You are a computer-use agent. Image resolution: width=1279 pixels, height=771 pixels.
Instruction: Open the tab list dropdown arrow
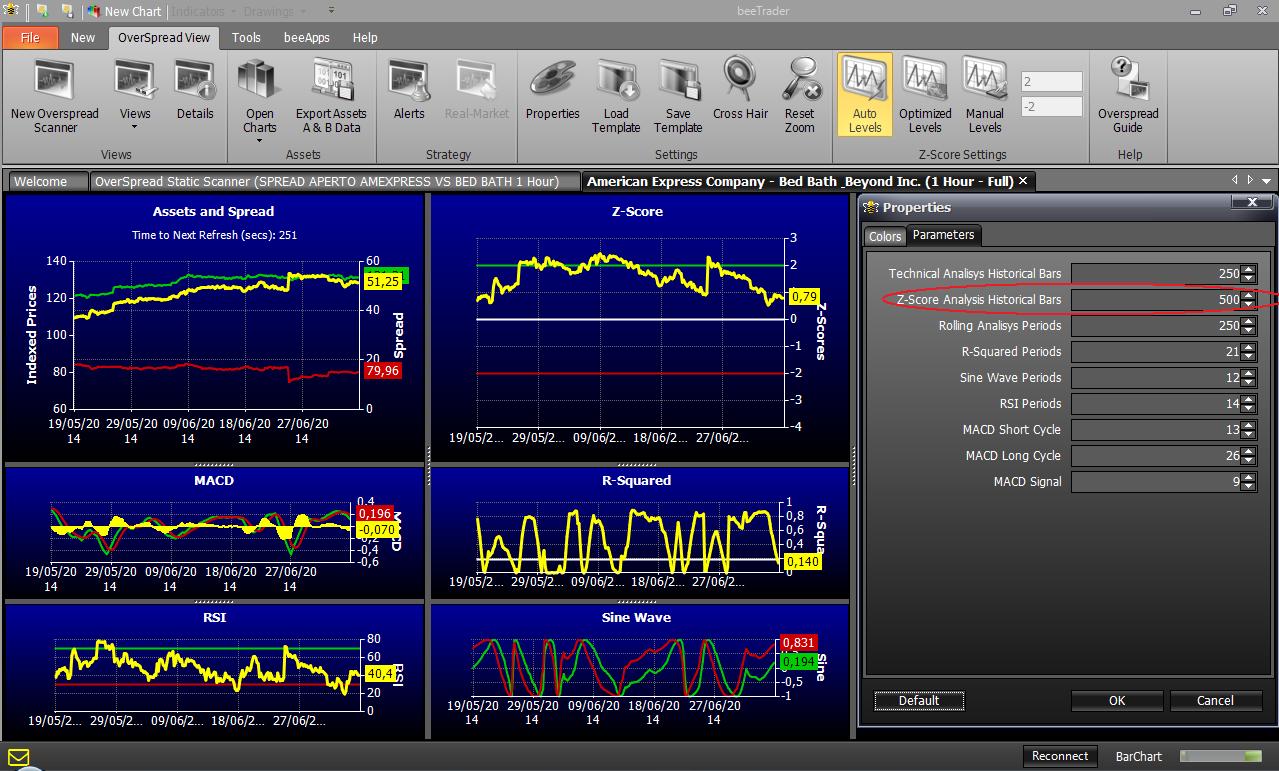click(x=1267, y=181)
